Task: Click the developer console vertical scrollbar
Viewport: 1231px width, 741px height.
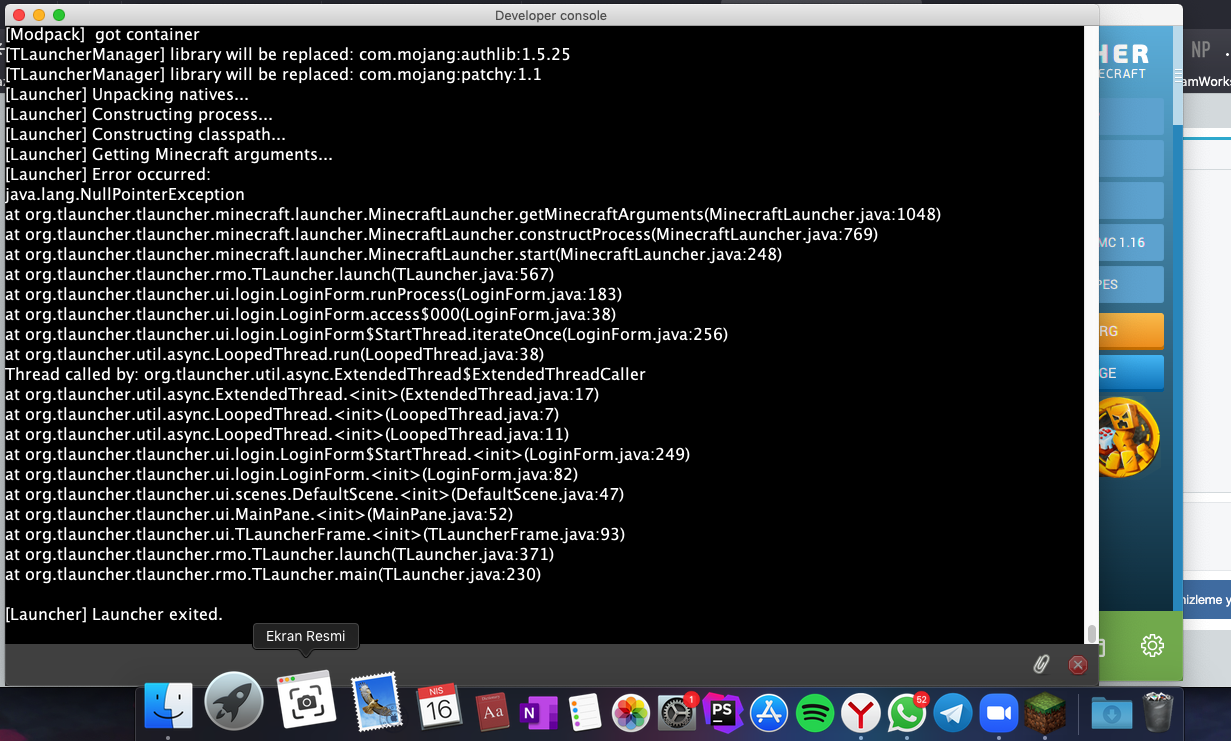Action: tap(1092, 635)
